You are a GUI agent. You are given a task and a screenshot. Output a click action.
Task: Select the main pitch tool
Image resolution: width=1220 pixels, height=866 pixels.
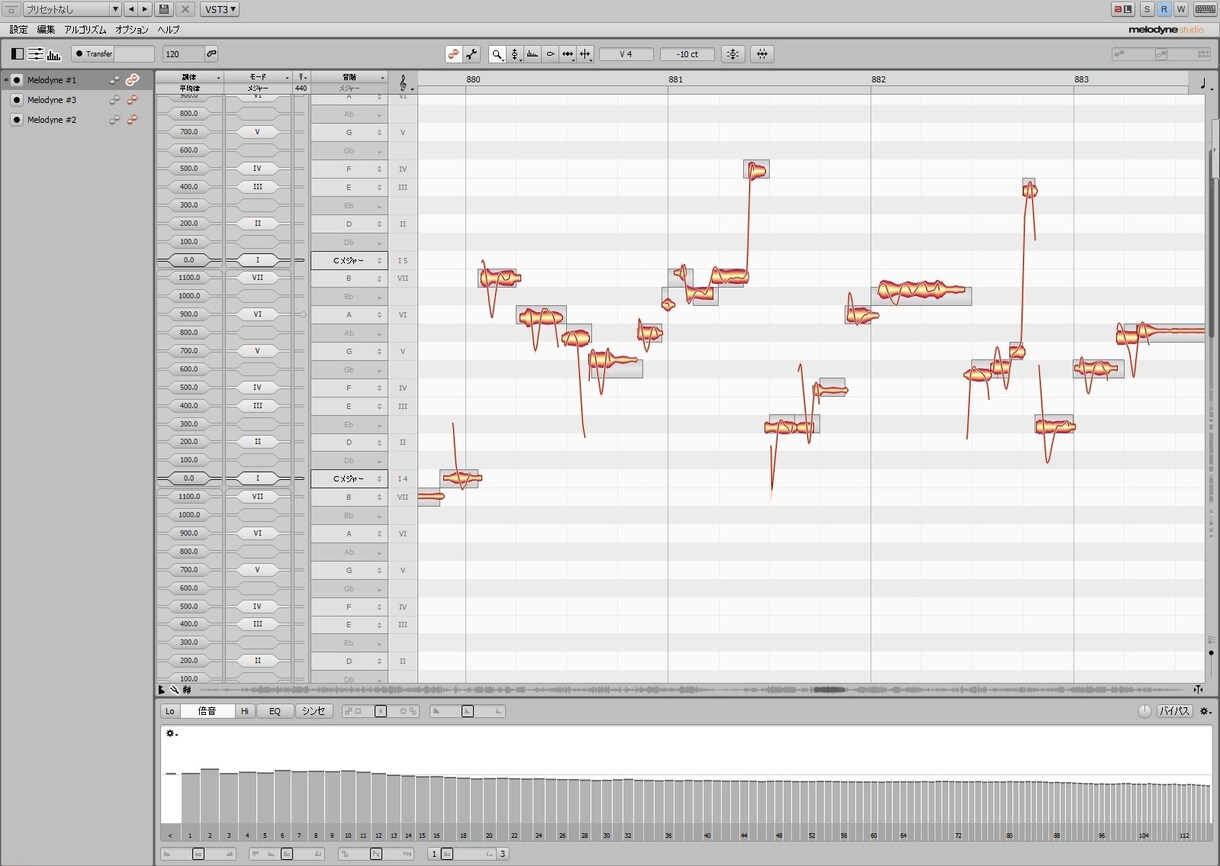(x=515, y=54)
